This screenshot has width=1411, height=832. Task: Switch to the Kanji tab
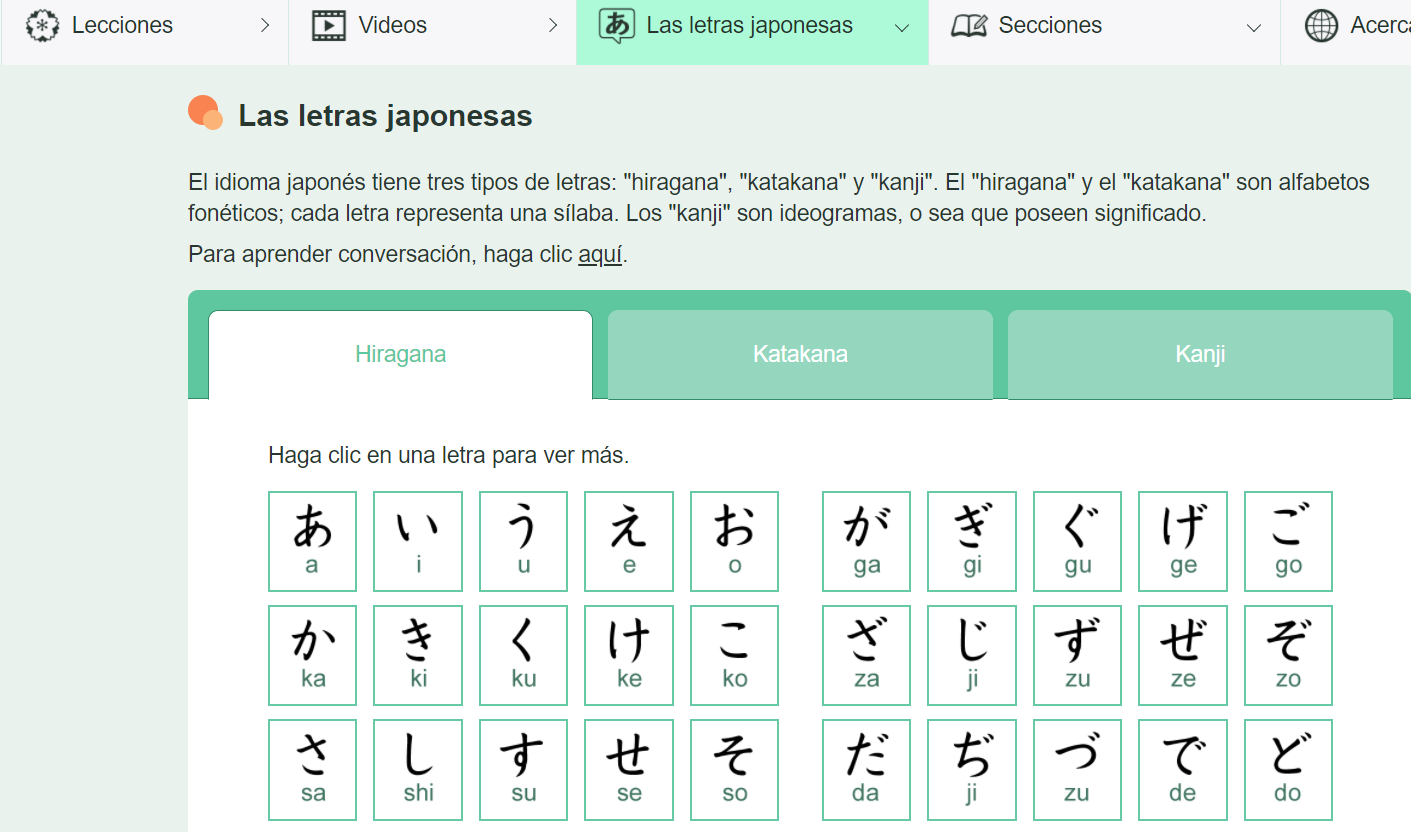click(1200, 354)
